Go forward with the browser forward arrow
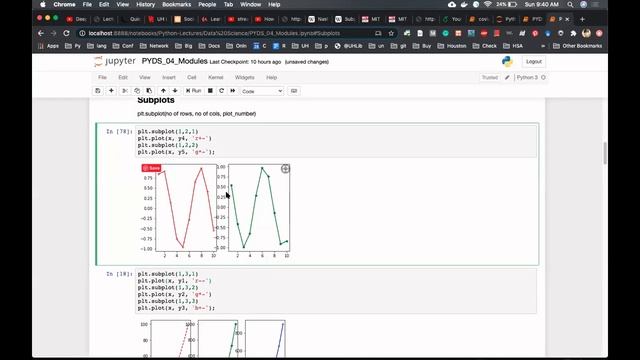This screenshot has width=640, height=360. 53,33
